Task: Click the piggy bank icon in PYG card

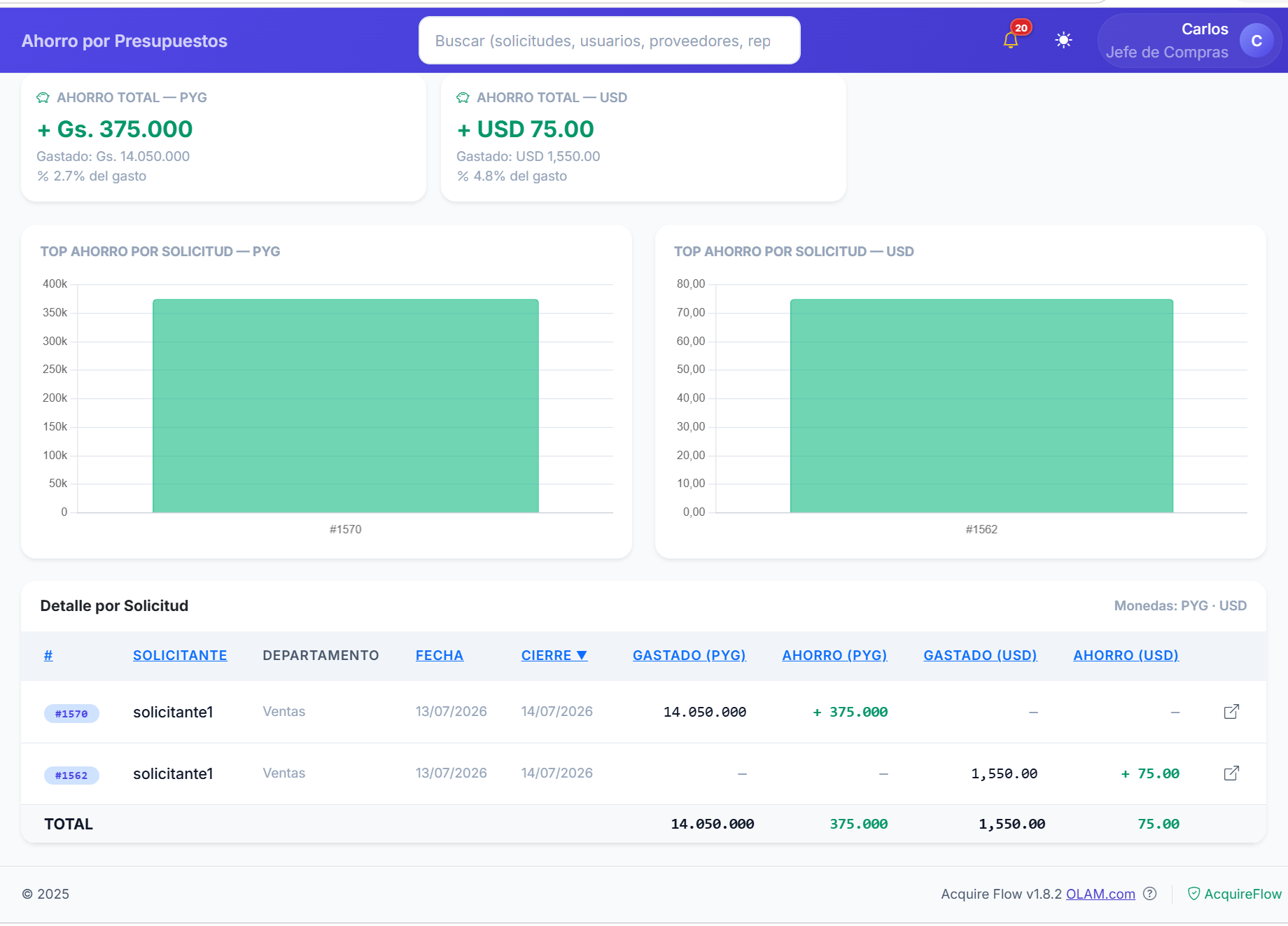Action: pos(43,98)
